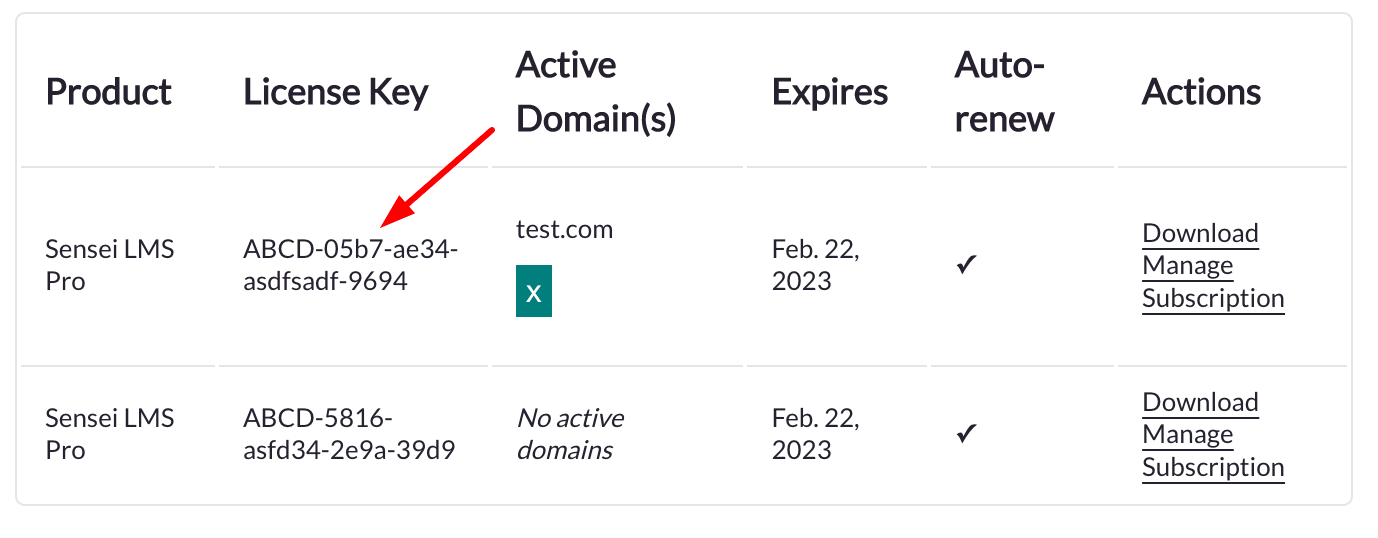Image resolution: width=1378 pixels, height=538 pixels.
Task: Click the test.com active domain text
Action: coord(564,229)
